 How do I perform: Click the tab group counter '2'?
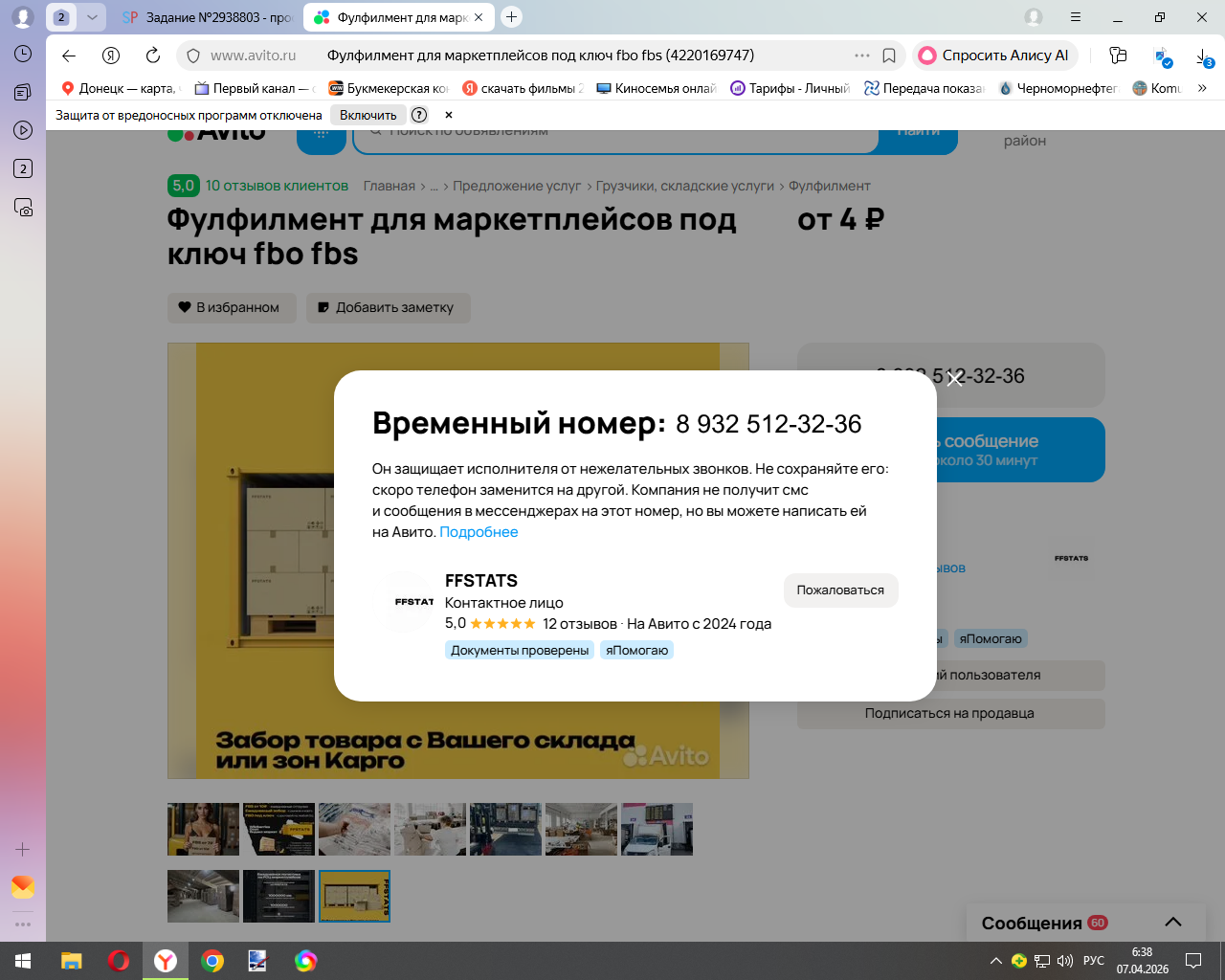[x=61, y=17]
